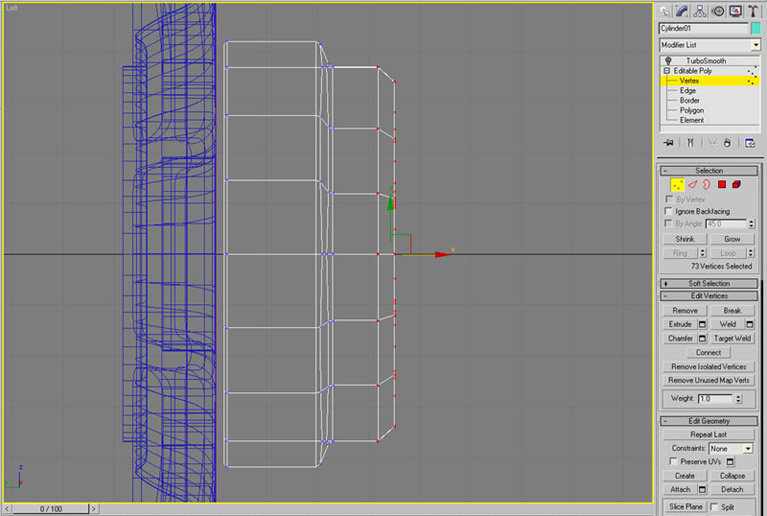Open the Utilities hammer tab
This screenshot has height=516, width=767.
coord(752,11)
